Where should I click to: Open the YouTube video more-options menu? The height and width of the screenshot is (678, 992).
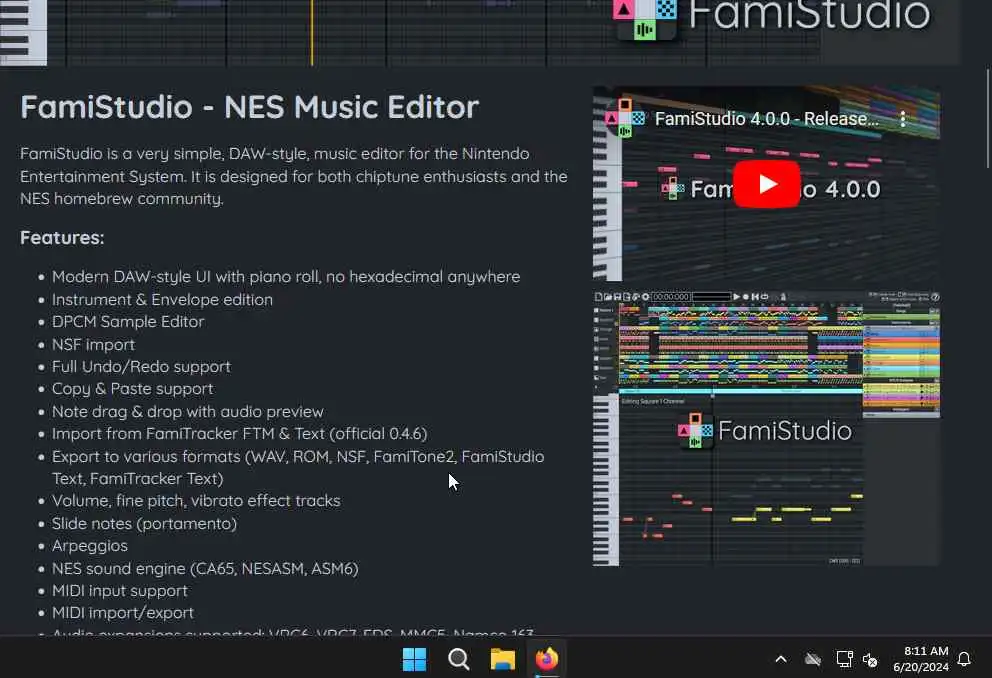coord(903,119)
